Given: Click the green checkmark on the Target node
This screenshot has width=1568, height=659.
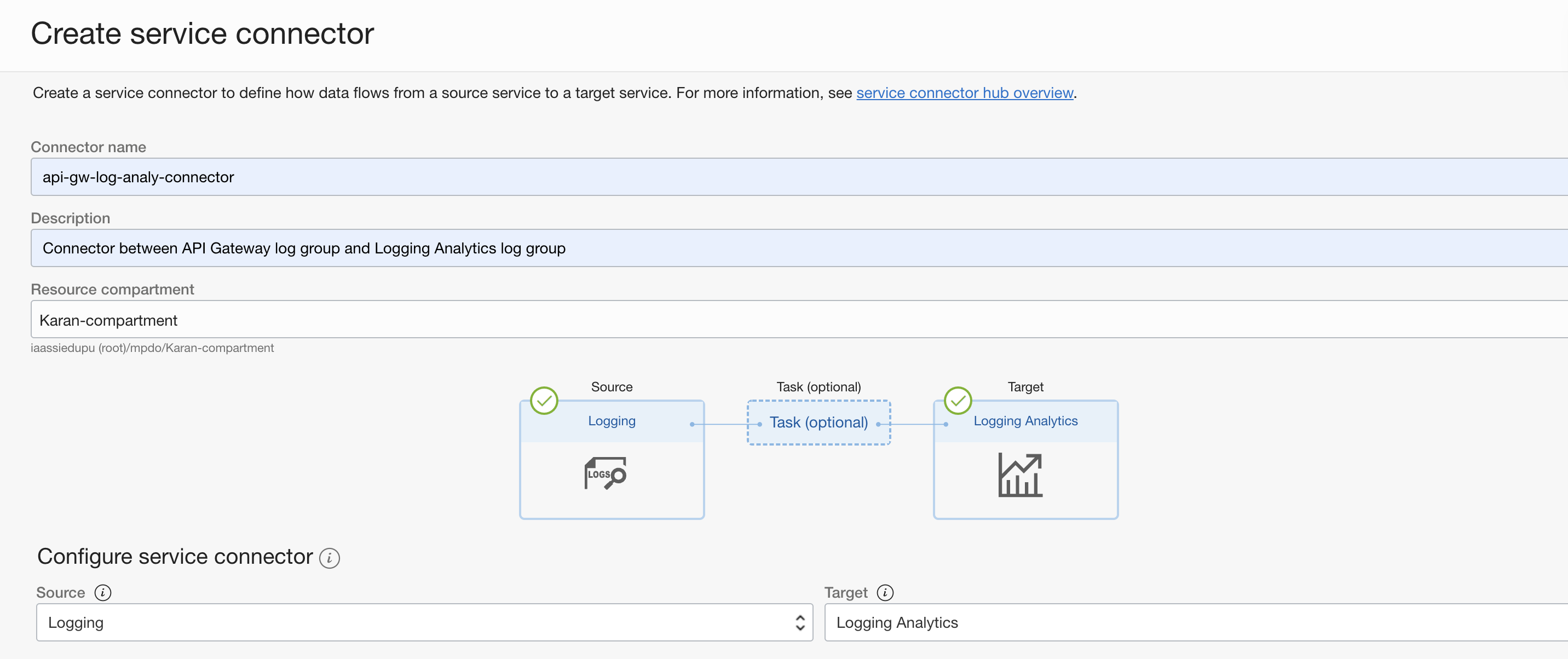Looking at the screenshot, I should (958, 401).
